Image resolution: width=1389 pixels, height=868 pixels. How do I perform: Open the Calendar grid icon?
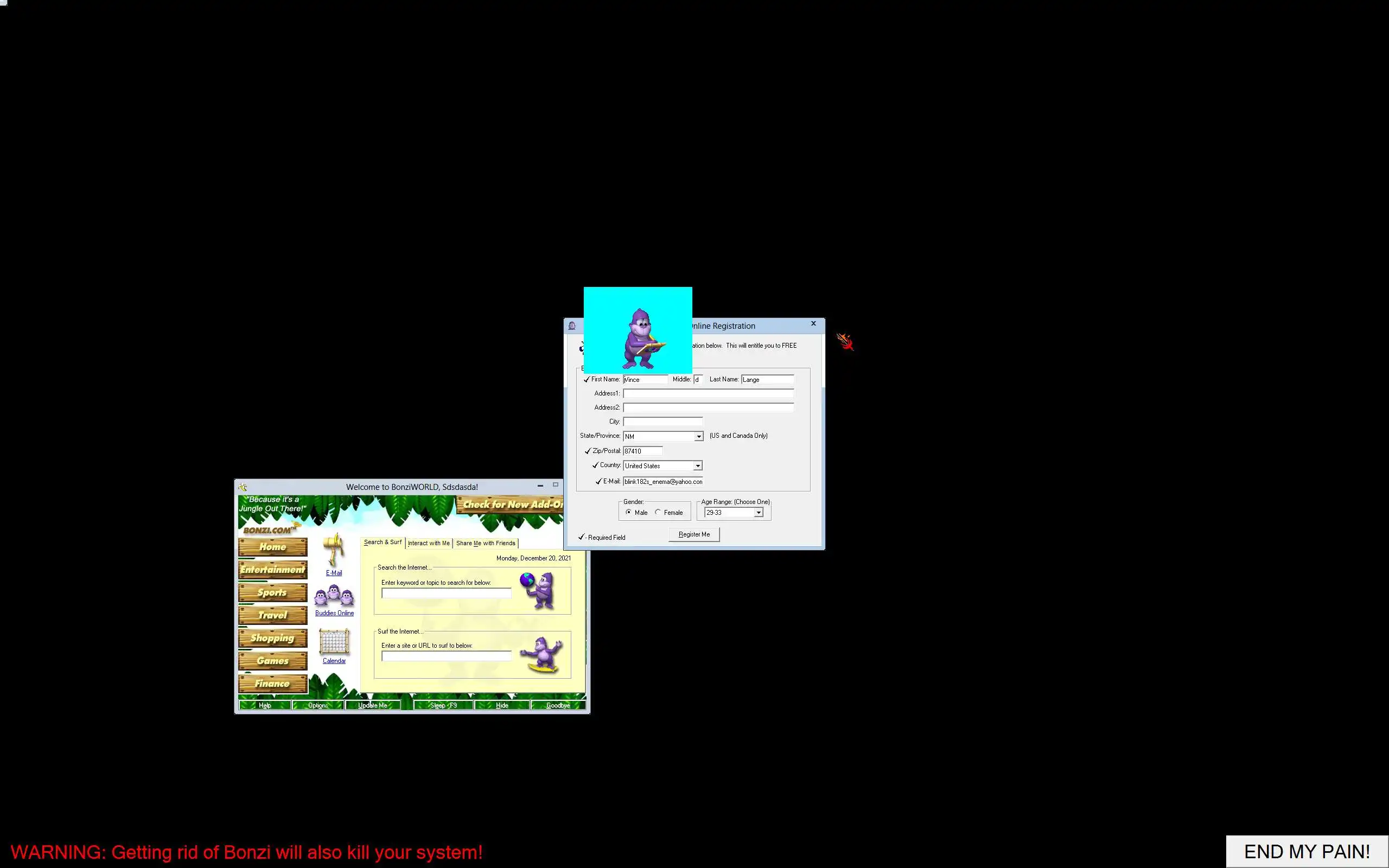pyautogui.click(x=334, y=642)
